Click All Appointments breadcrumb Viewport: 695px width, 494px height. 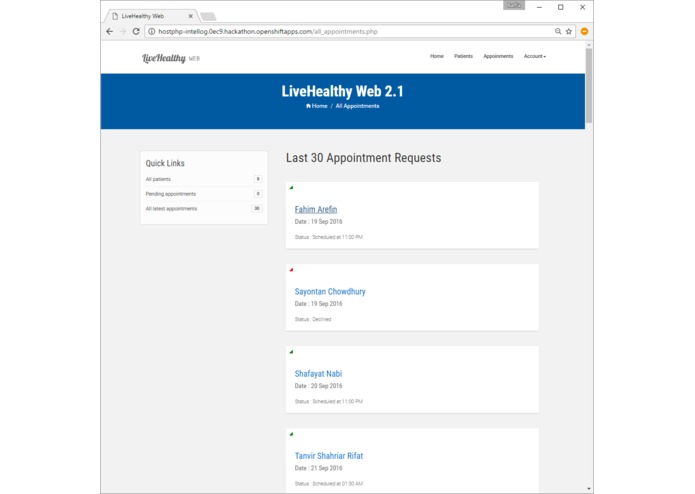point(357,106)
